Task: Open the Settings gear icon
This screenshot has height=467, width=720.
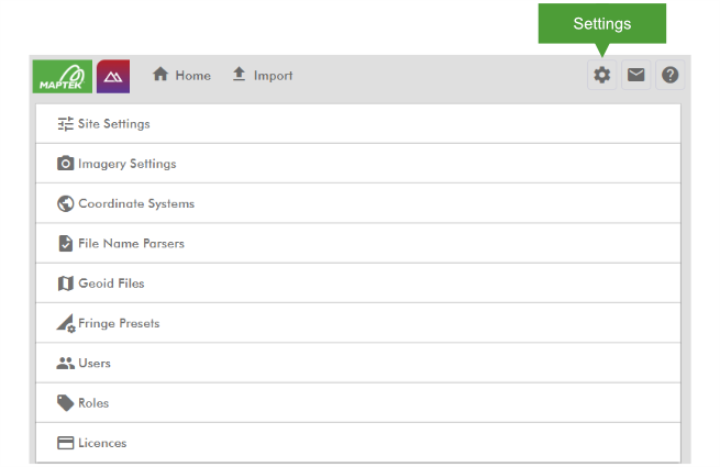Action: (601, 76)
